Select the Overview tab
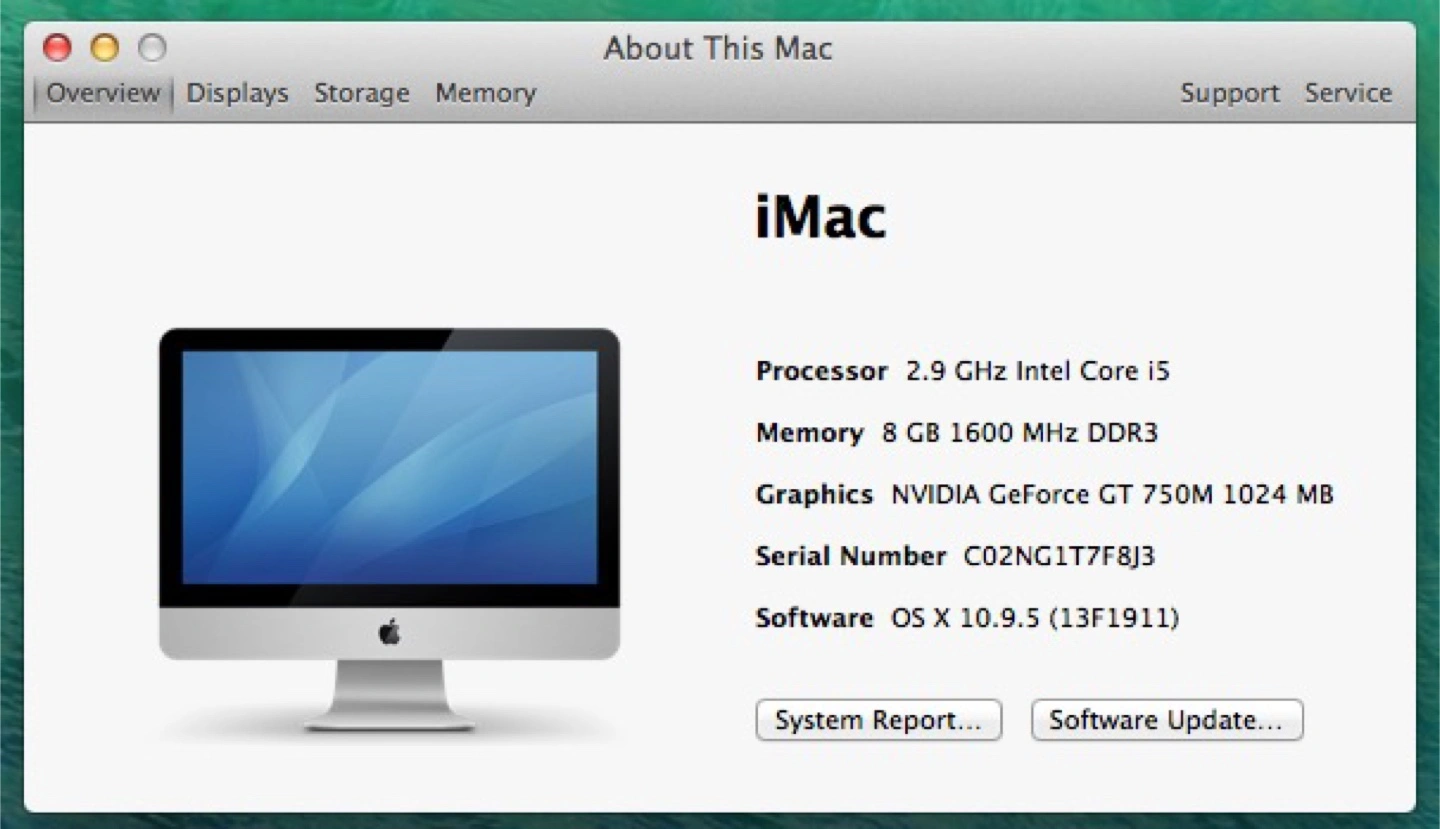 coord(103,93)
